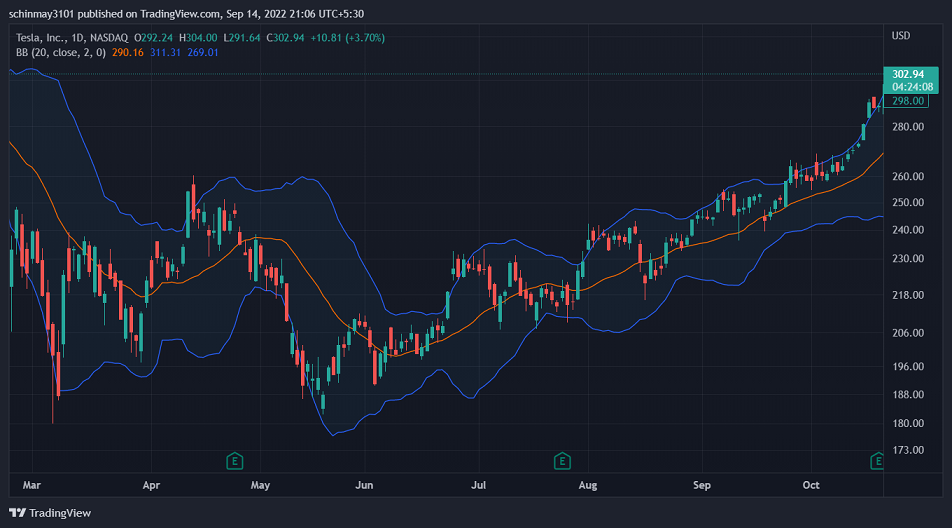Image resolution: width=952 pixels, height=528 pixels.
Task: Click the October earnings E marker
Action: coord(876,461)
